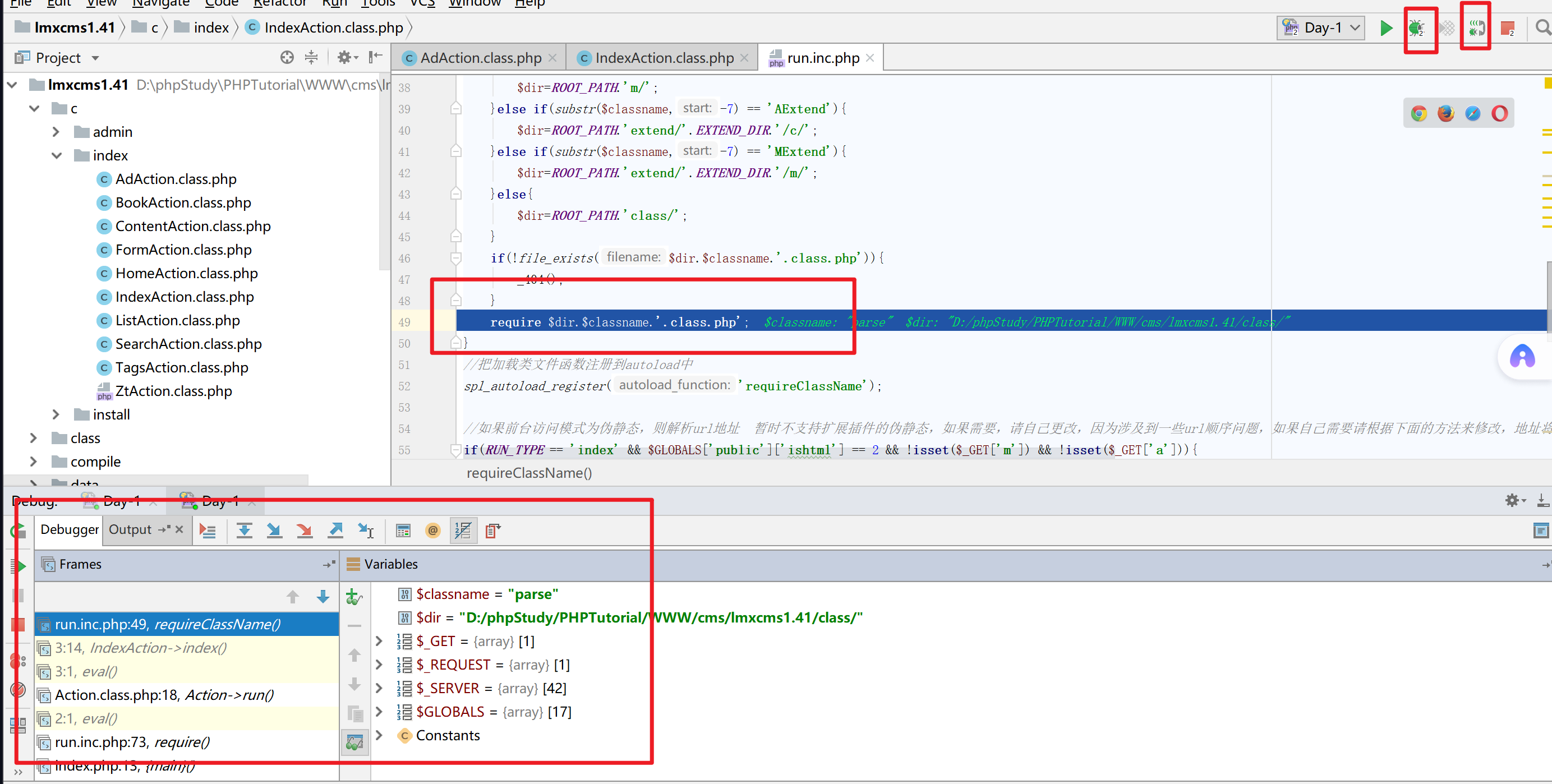Fold code block at line 39

pos(456,108)
